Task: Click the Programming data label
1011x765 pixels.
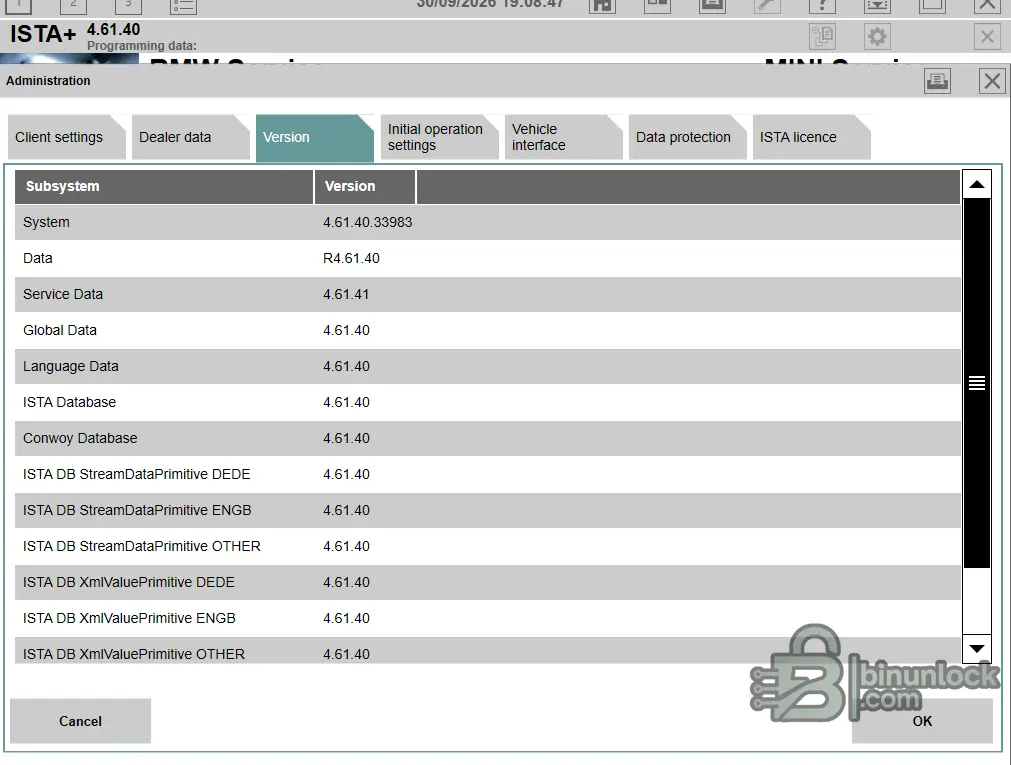Action: point(142,46)
